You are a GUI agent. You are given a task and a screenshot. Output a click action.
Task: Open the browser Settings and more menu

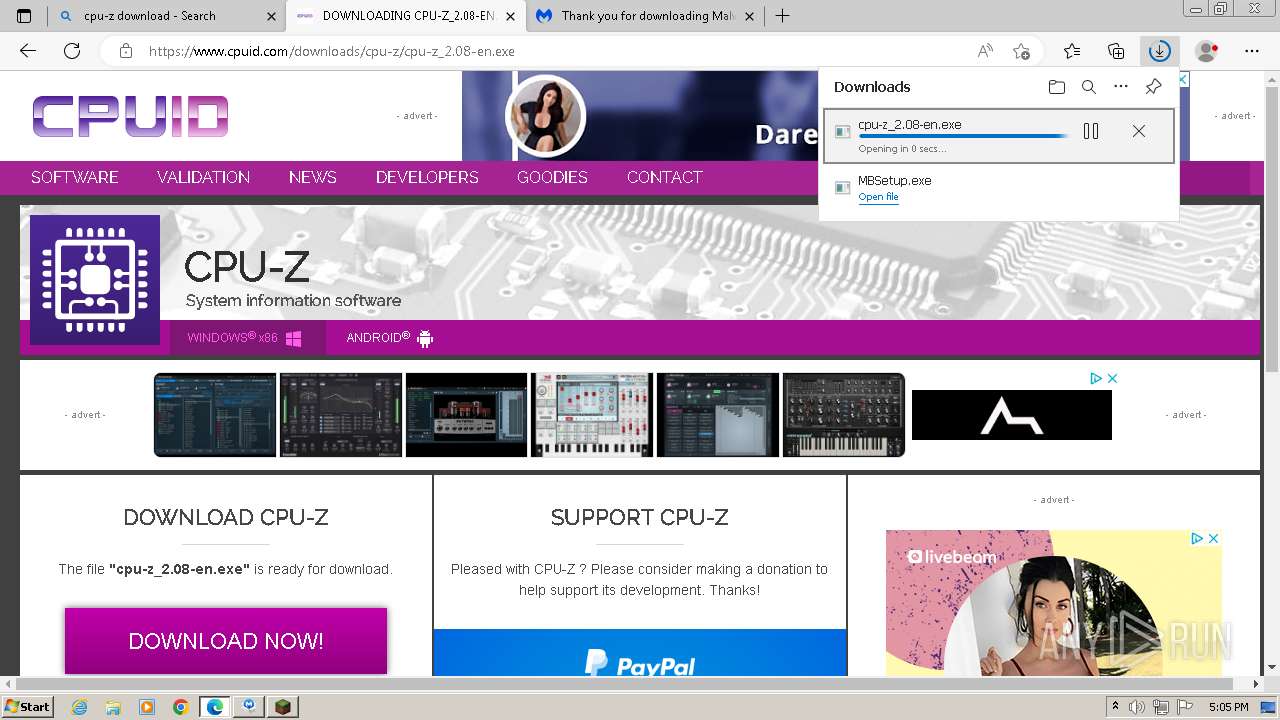pyautogui.click(x=1252, y=51)
